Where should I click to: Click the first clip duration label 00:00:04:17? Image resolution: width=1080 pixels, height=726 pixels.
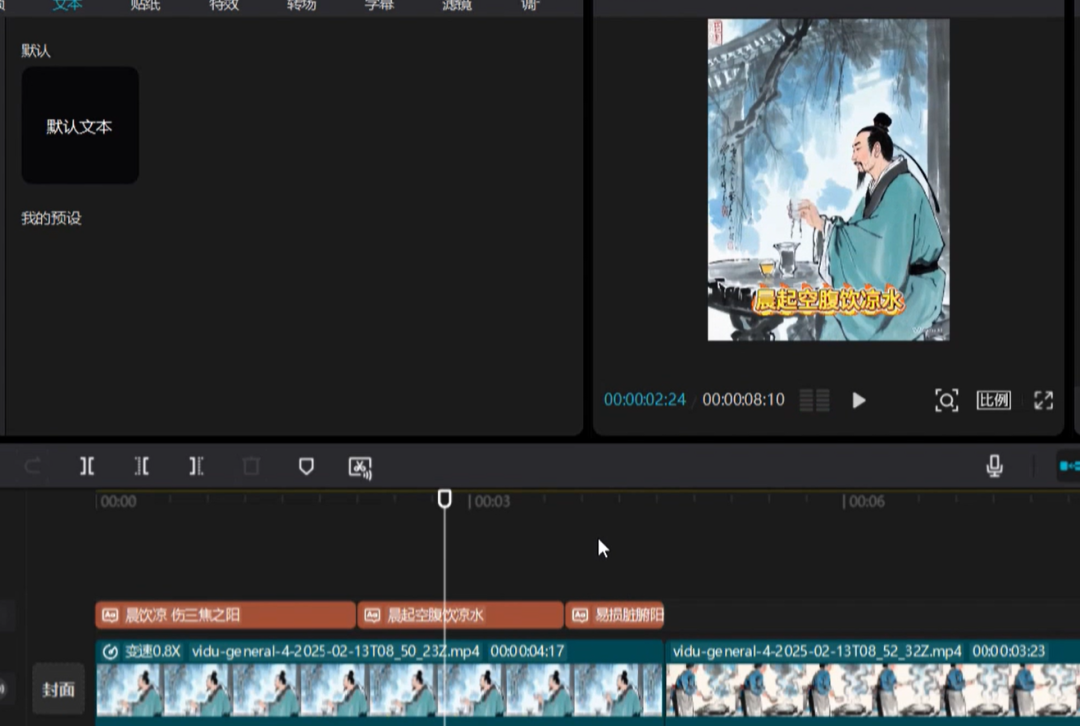click(527, 651)
